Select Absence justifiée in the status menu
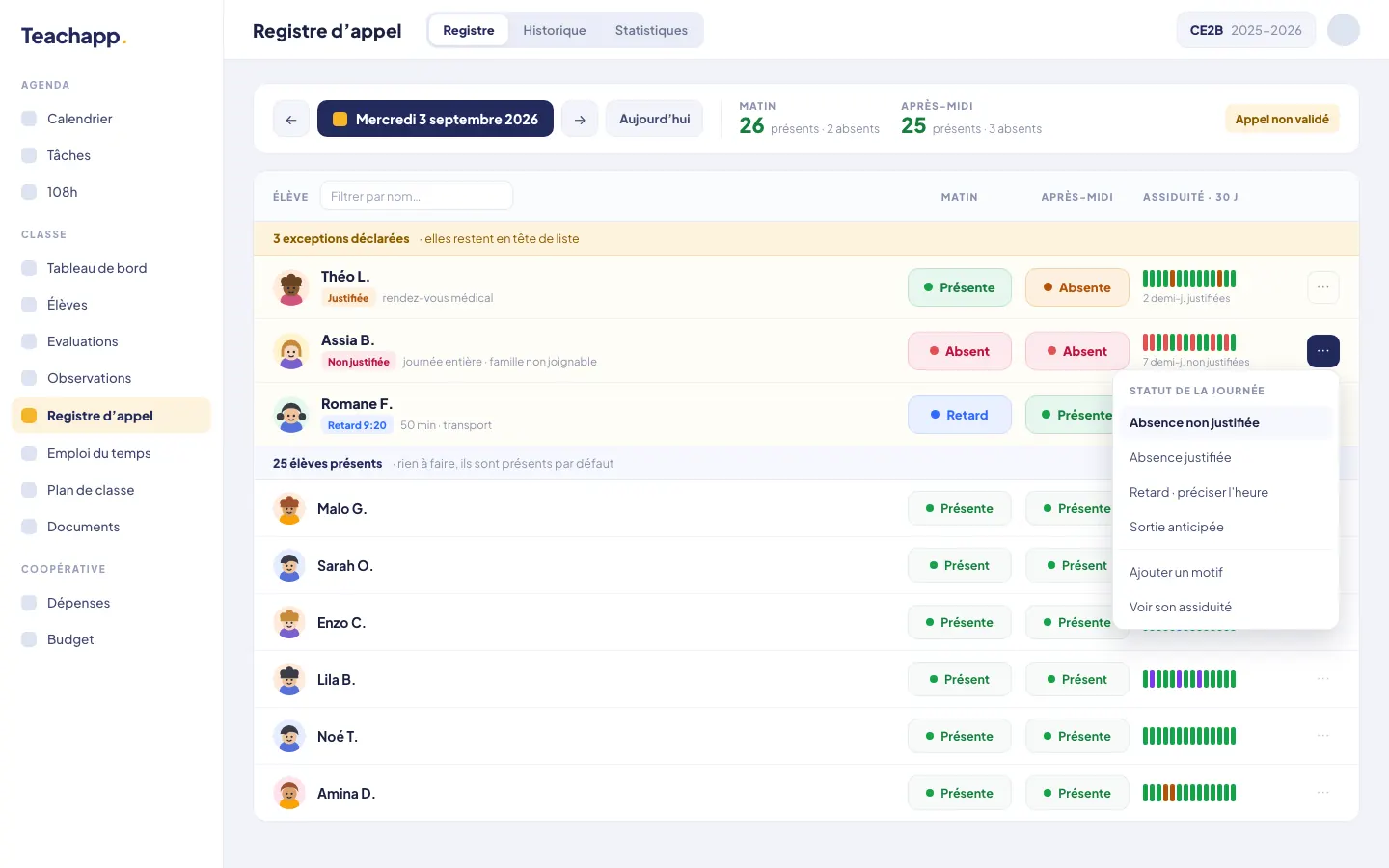Image resolution: width=1389 pixels, height=868 pixels. pos(1226,457)
